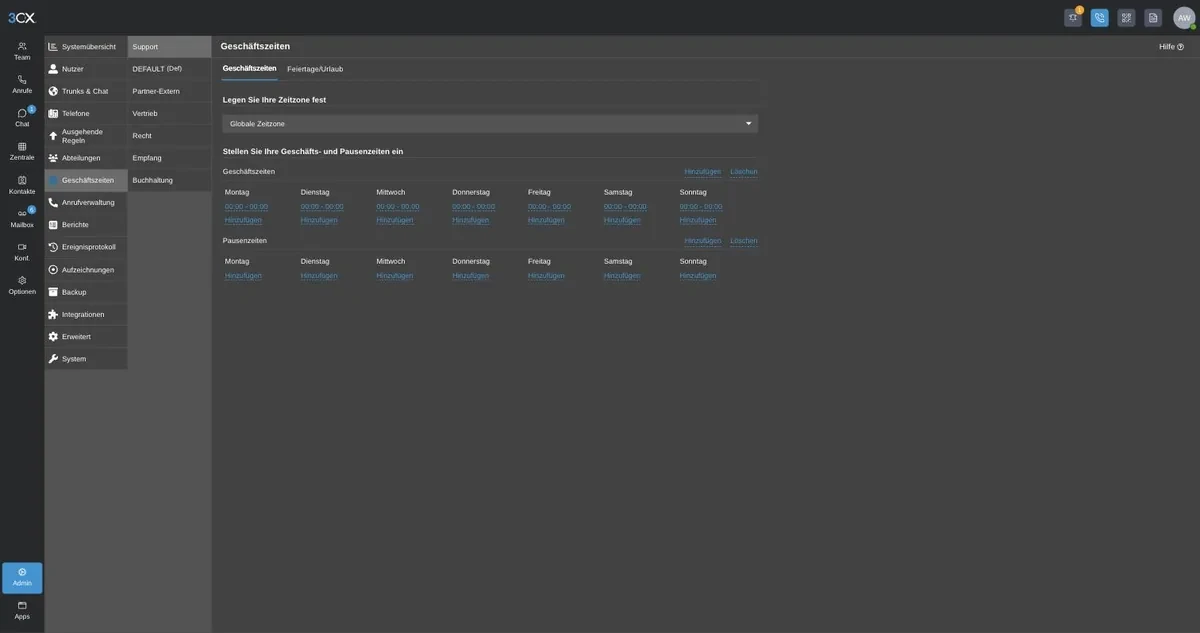This screenshot has height=633, width=1200.
Task: Open the notifications bell with orange badge
Action: [1073, 17]
